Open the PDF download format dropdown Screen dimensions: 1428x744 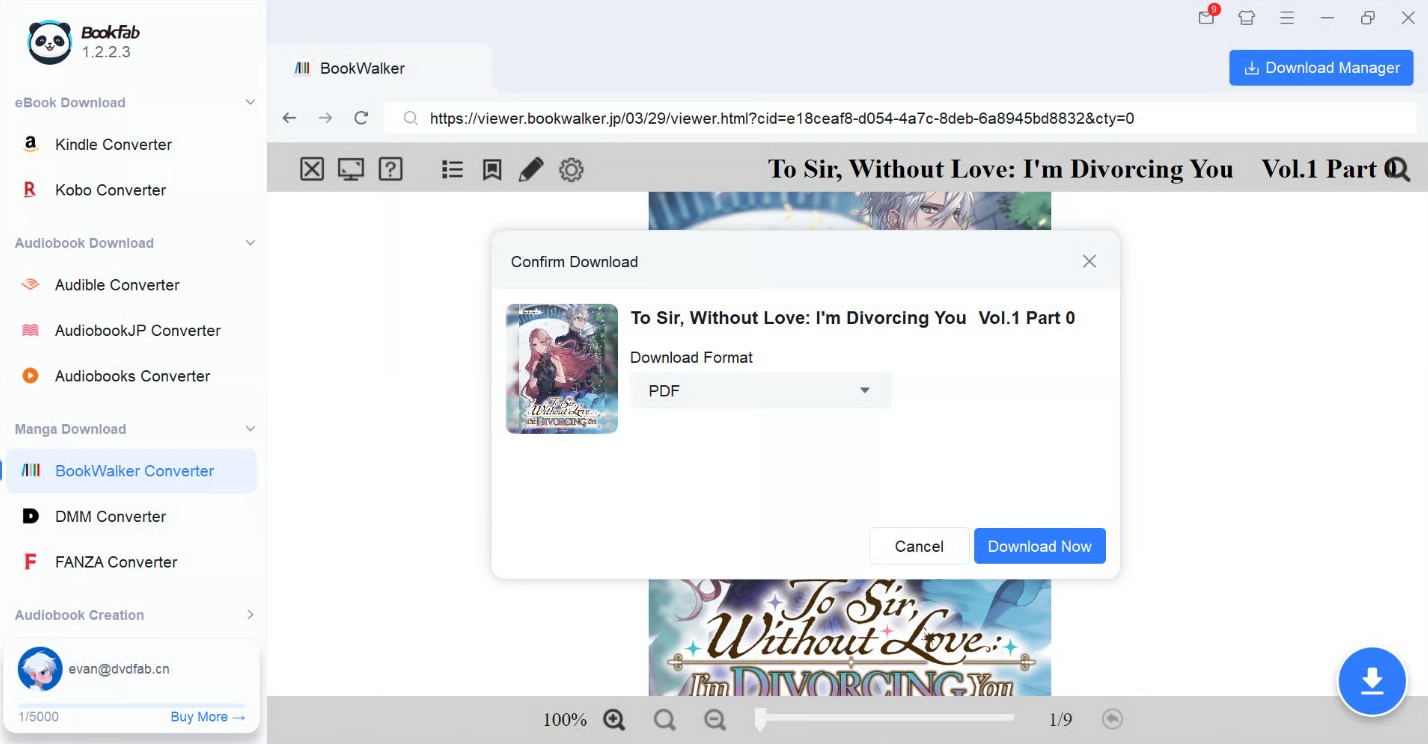click(760, 390)
